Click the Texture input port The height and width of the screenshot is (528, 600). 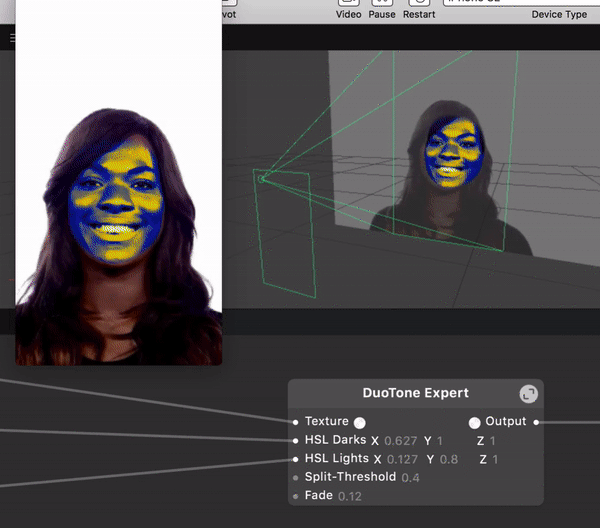click(x=295, y=422)
